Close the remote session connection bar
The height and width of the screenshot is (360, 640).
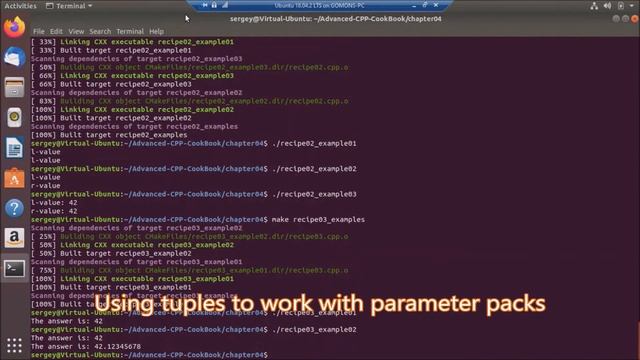click(x=436, y=5)
